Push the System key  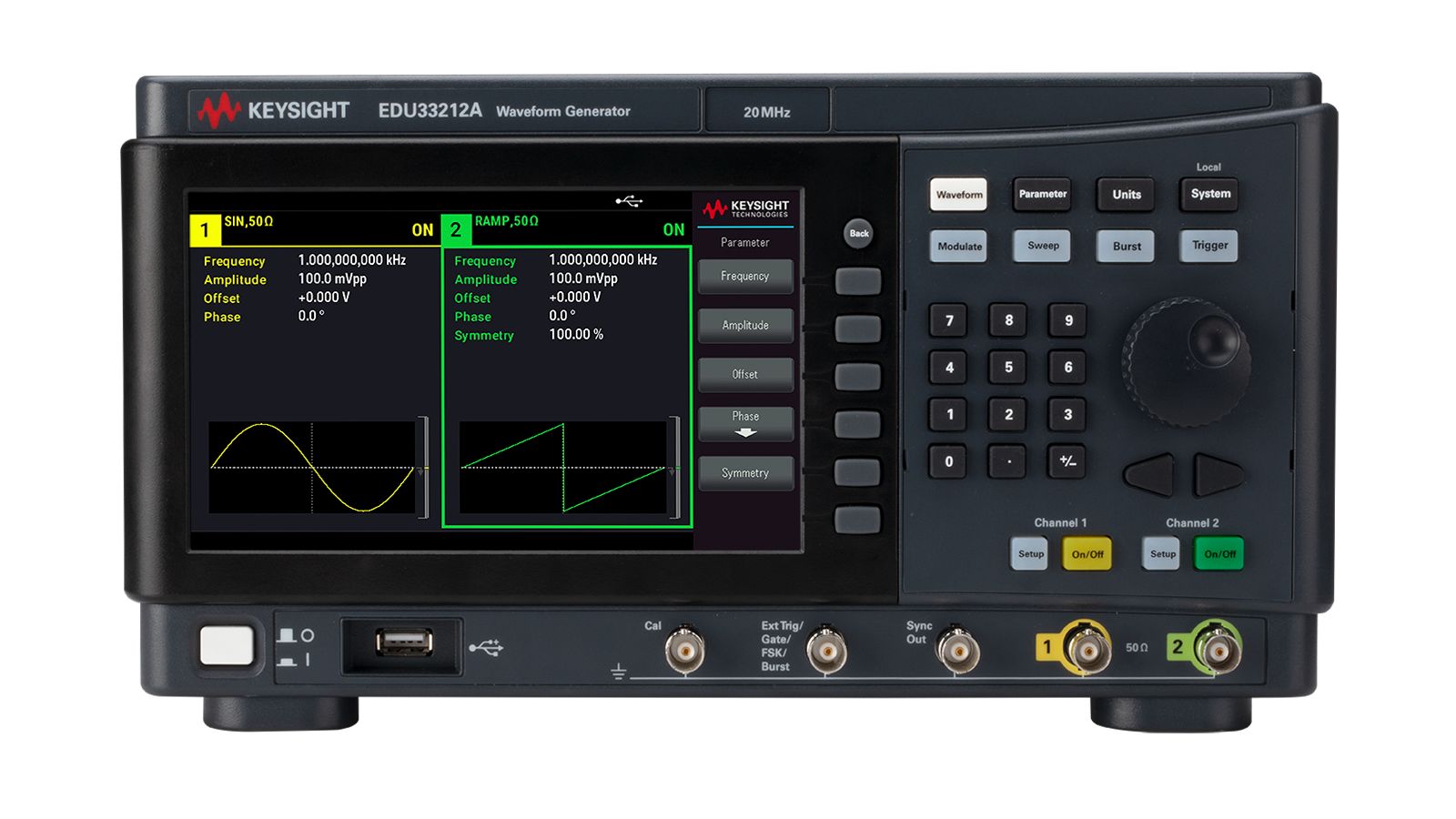click(1209, 195)
